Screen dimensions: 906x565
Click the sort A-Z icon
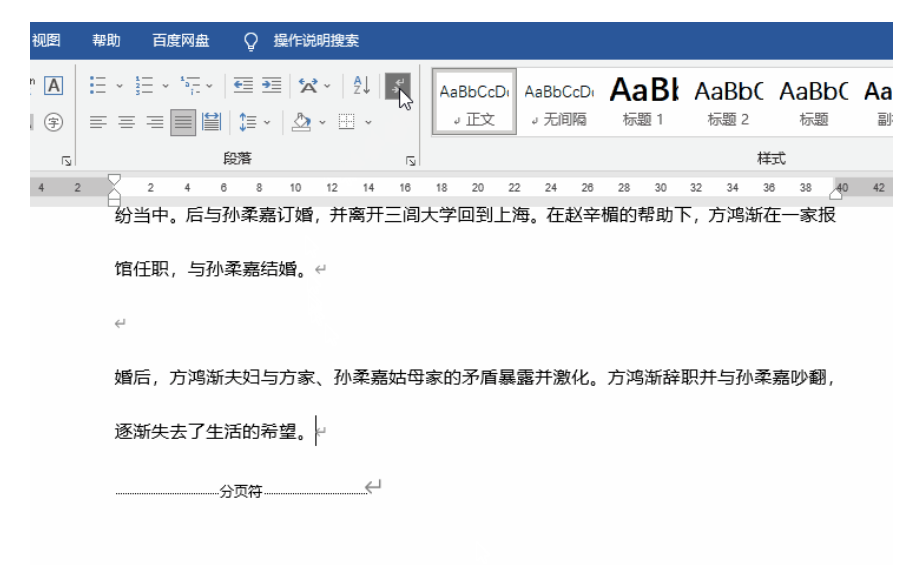point(362,86)
